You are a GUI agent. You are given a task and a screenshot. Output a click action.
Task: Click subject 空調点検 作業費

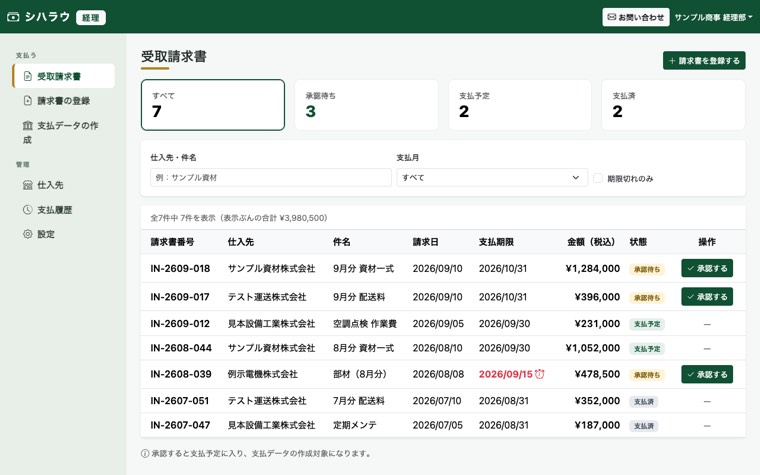pos(364,324)
